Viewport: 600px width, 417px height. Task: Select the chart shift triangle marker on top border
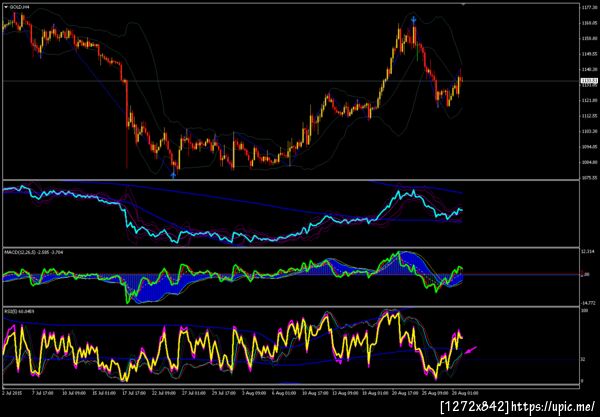click(463, 4)
